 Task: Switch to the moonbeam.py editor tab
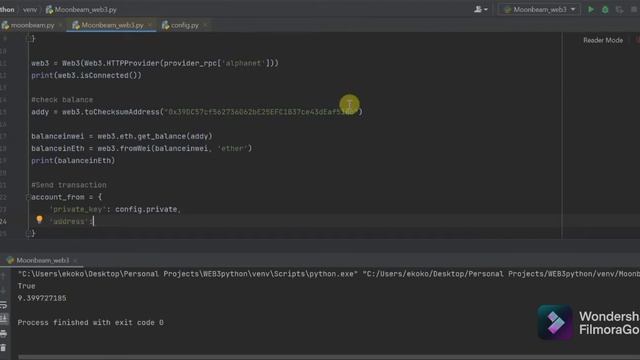28,25
